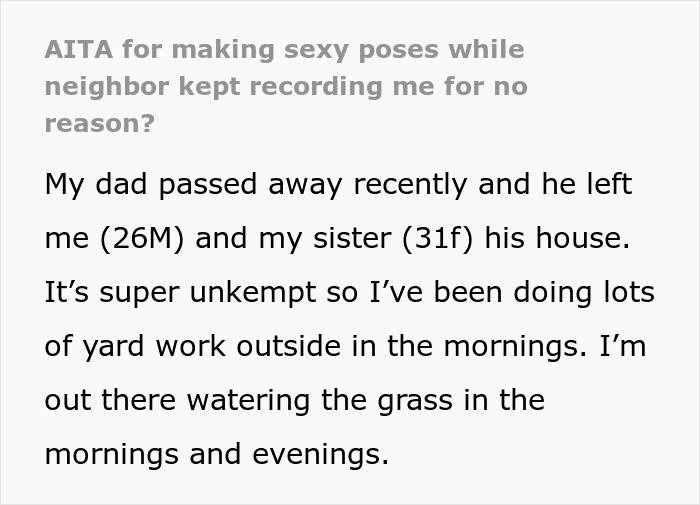
Task: Click the word "recently" in first line
Action: click(x=410, y=184)
